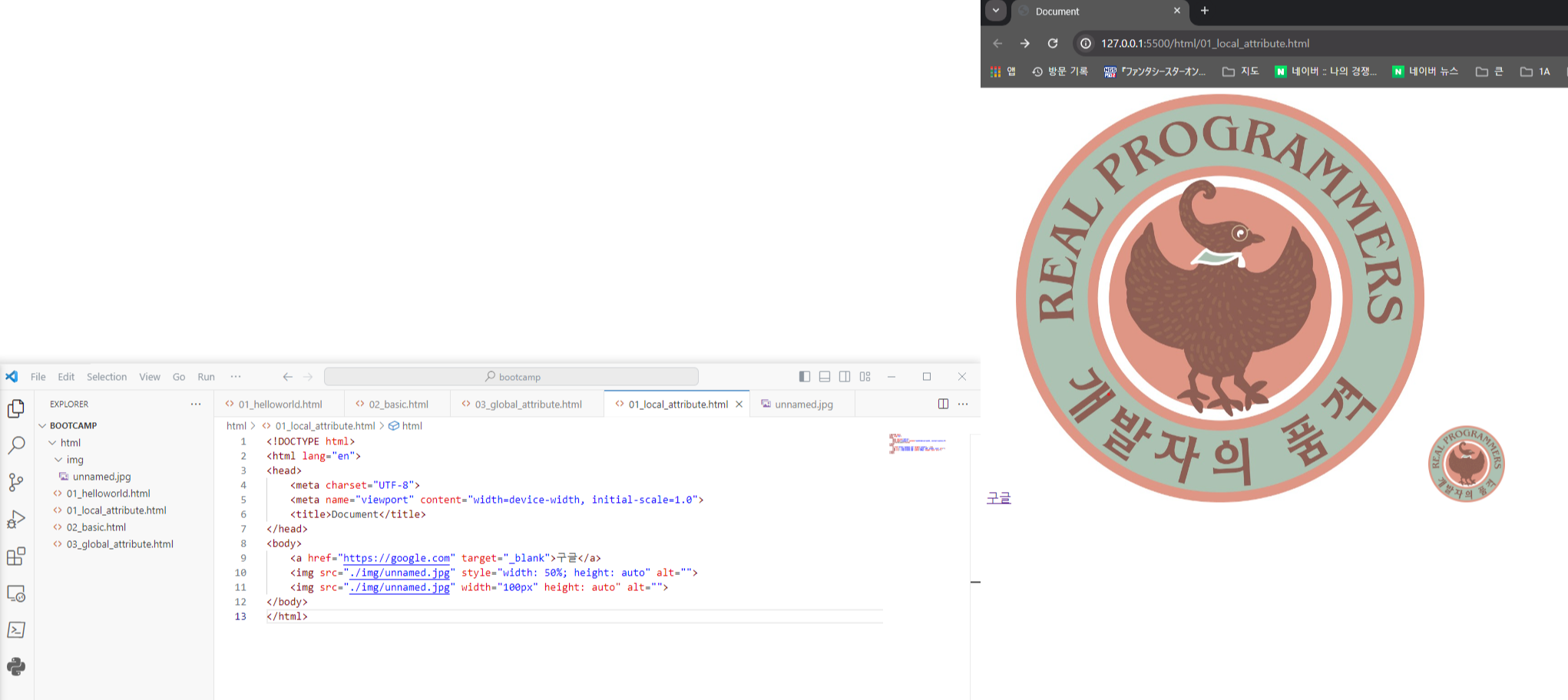Toggle primary side bar layout icon
The image size is (1568, 700).
click(x=805, y=376)
